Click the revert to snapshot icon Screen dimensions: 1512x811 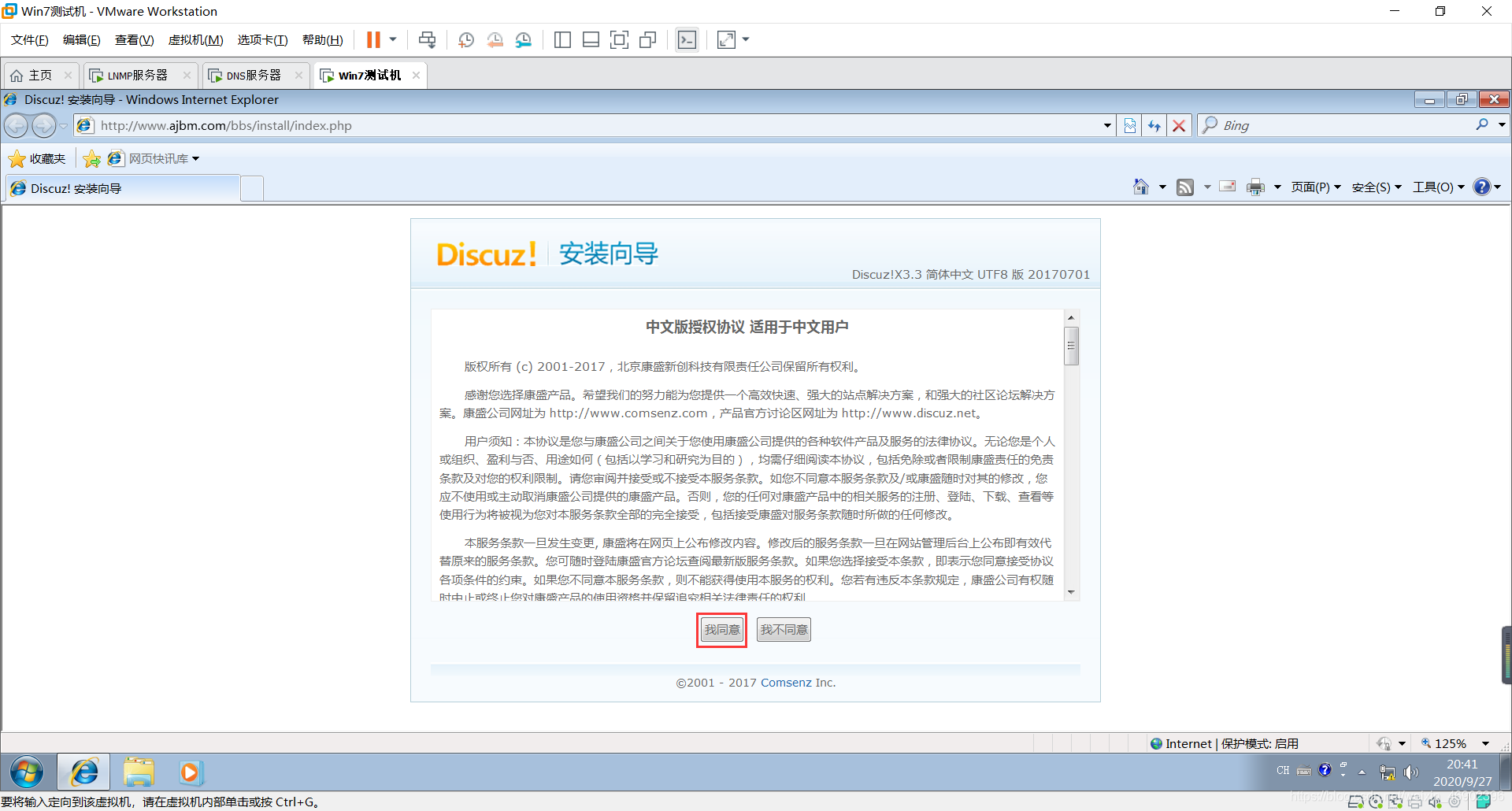(495, 39)
